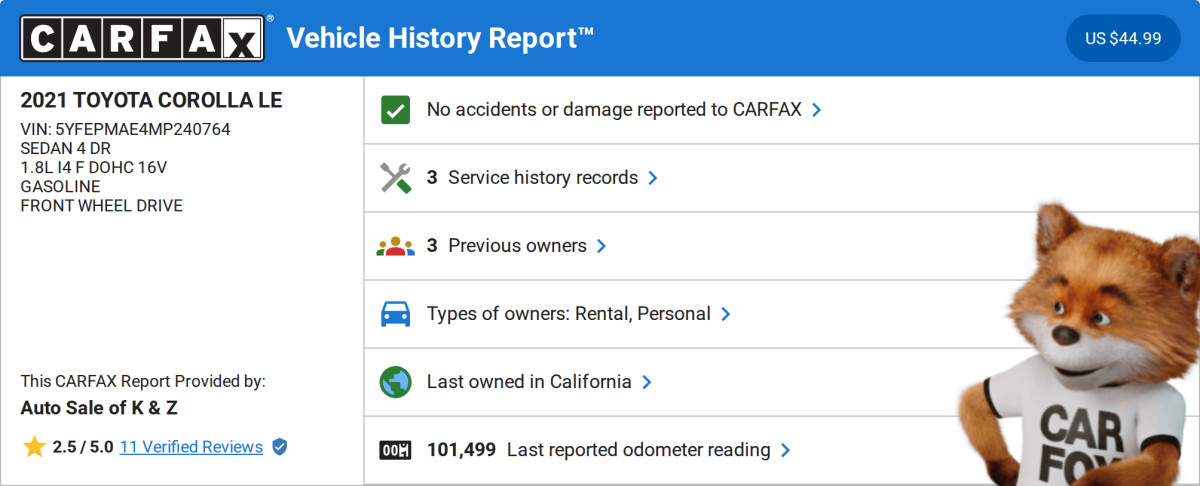Click the blue verified shield badge
This screenshot has height=486, width=1200.
[280, 447]
